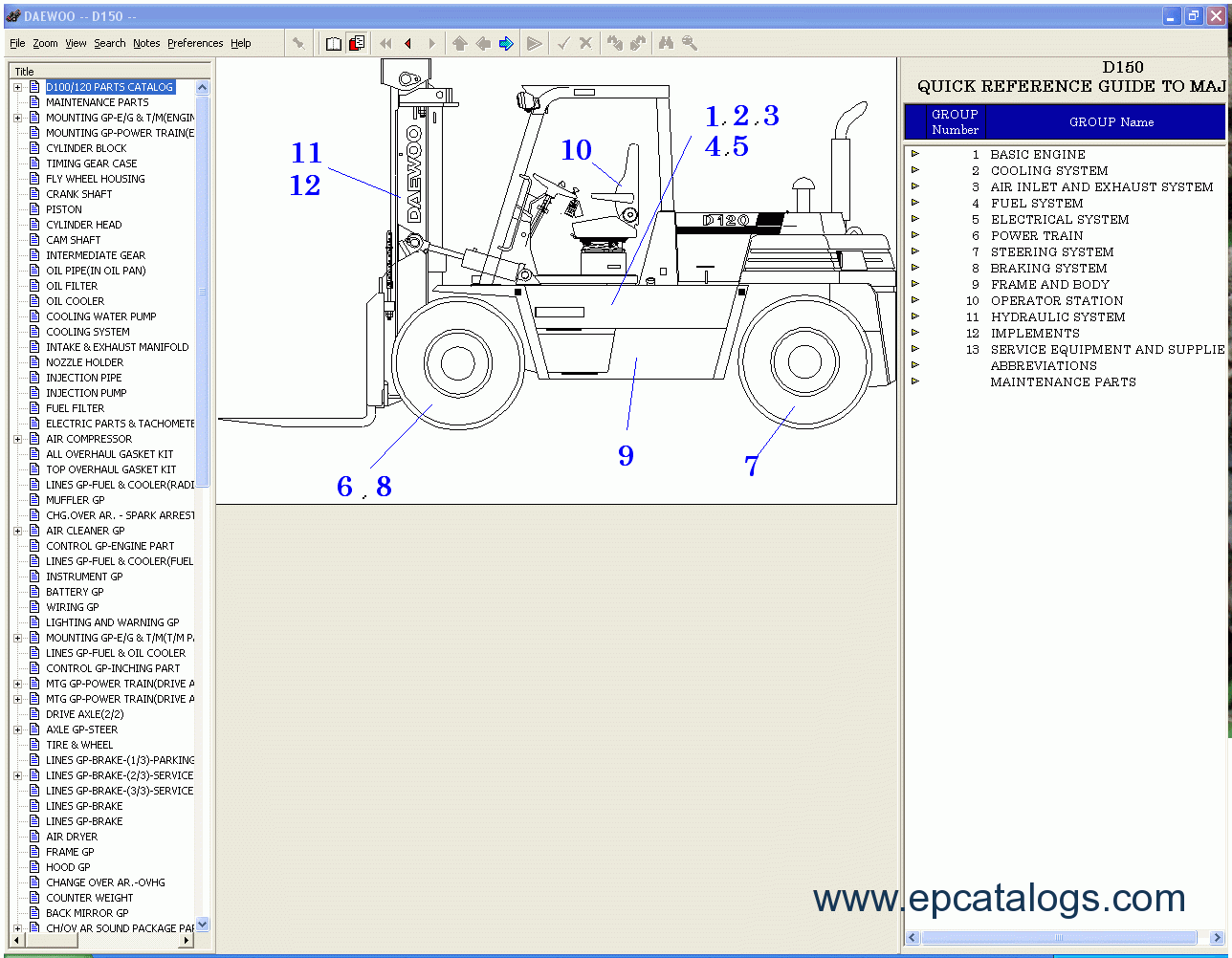Screen dimensions: 1232x958
Task: Expand the D100/120 PARTS CATALOG node
Action: click(x=17, y=87)
